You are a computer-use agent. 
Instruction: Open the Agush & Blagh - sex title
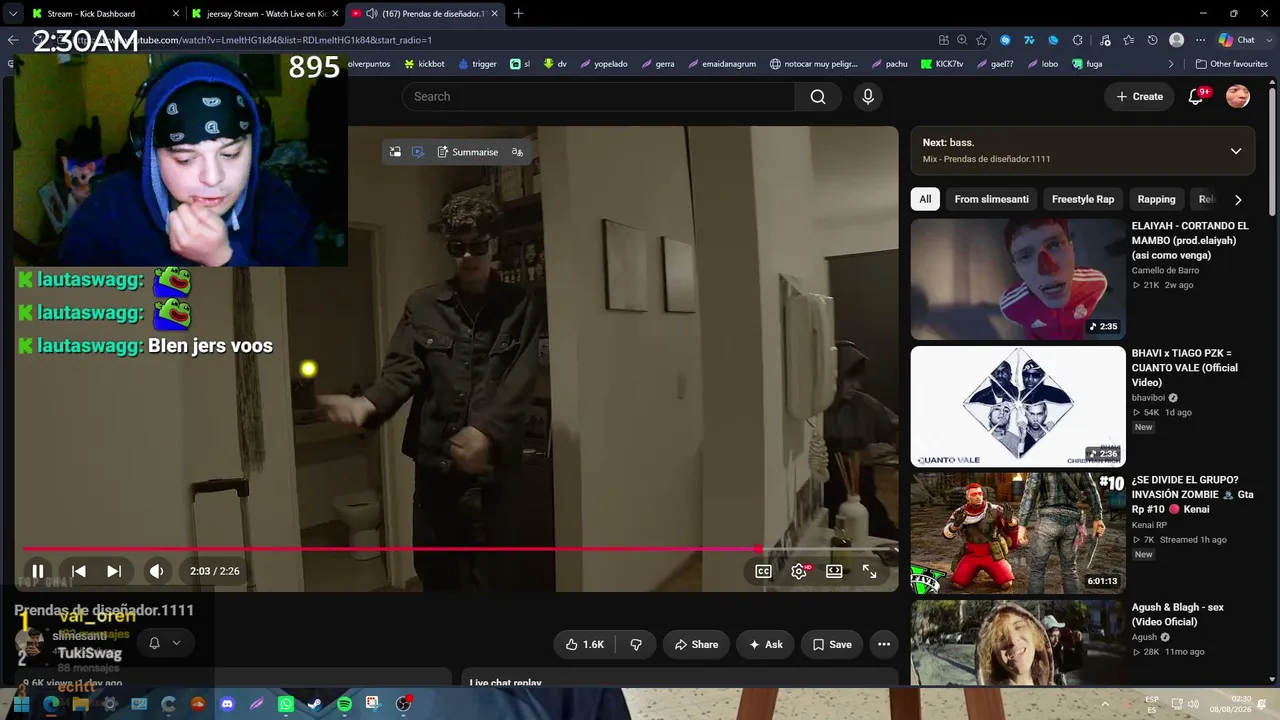pyautogui.click(x=1177, y=614)
